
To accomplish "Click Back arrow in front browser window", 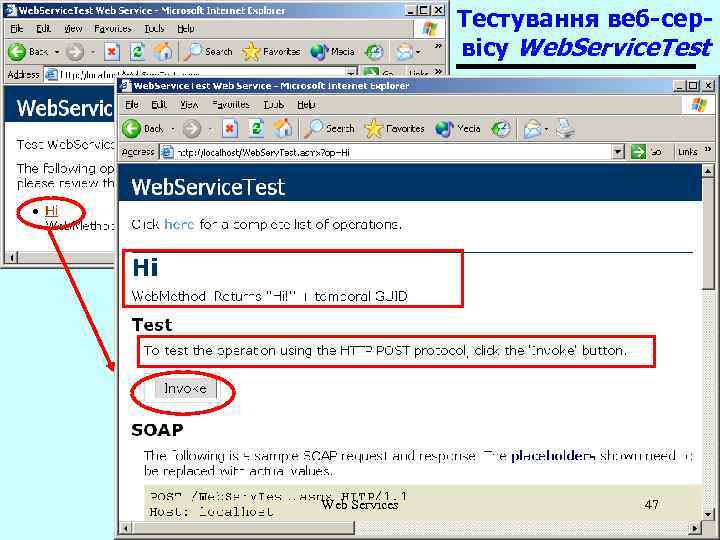I will coord(131,129).
